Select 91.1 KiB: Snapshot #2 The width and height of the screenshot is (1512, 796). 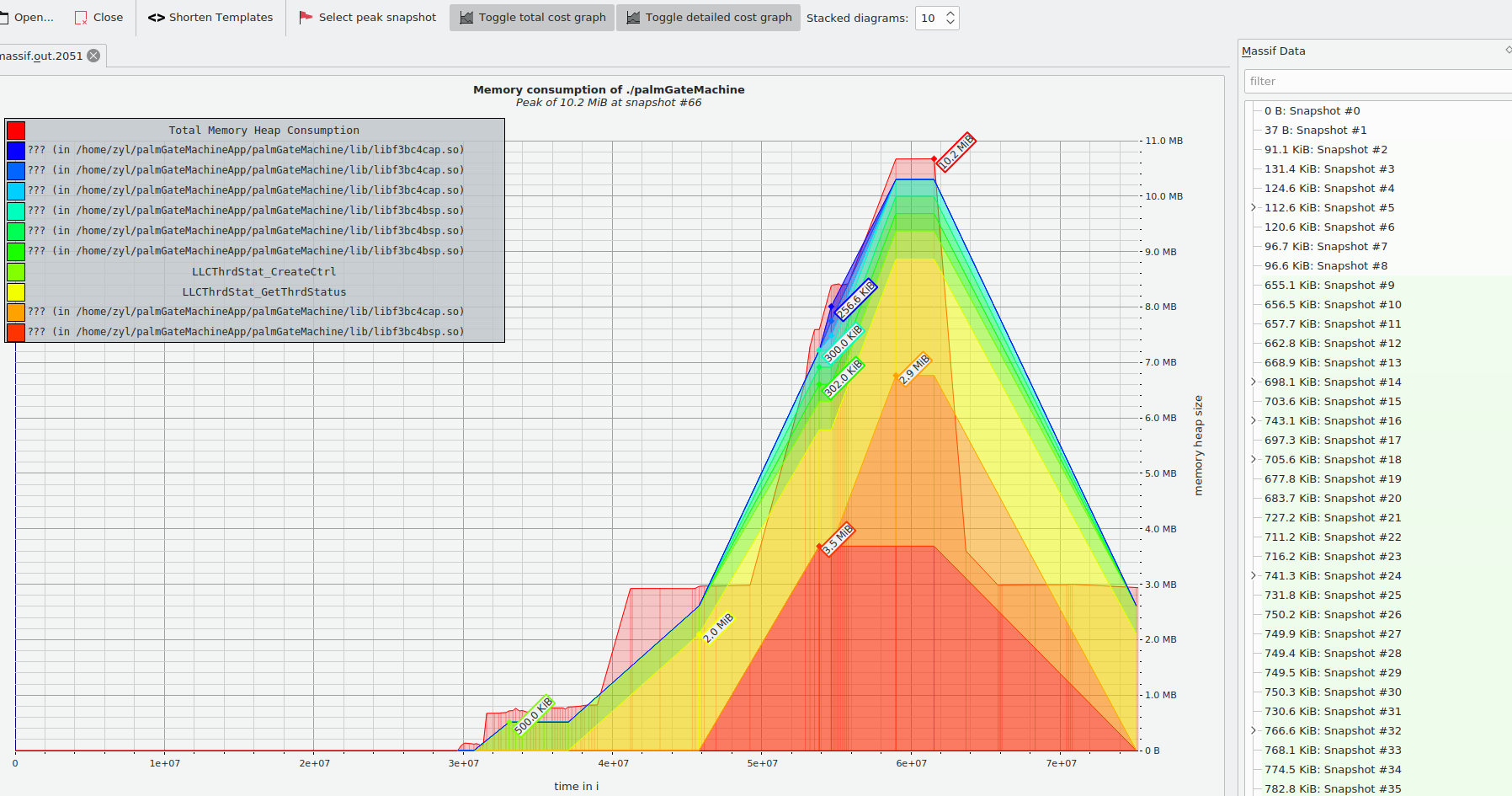[x=1325, y=150]
